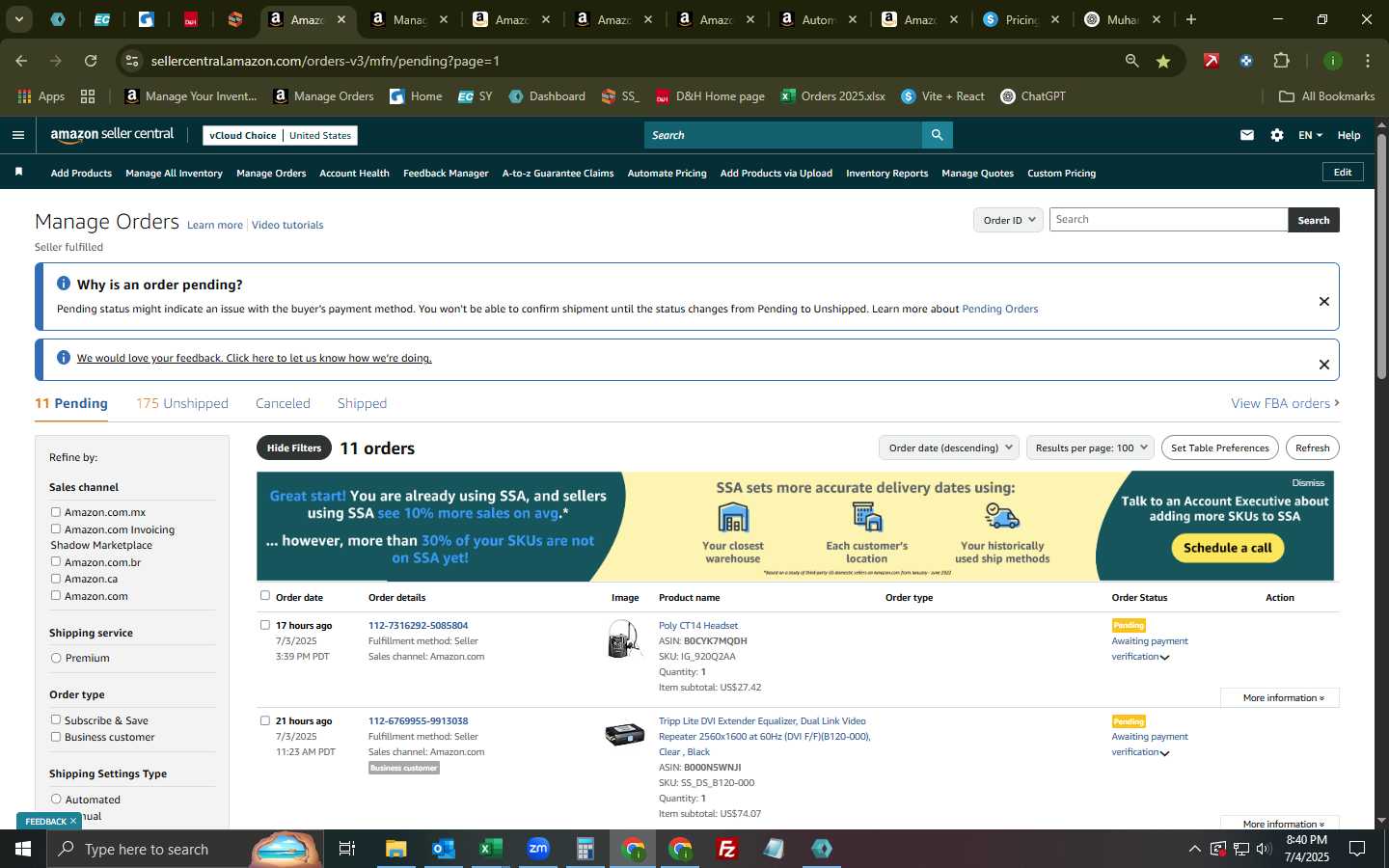
Task: Switch to the Shipped tab
Action: [x=362, y=403]
